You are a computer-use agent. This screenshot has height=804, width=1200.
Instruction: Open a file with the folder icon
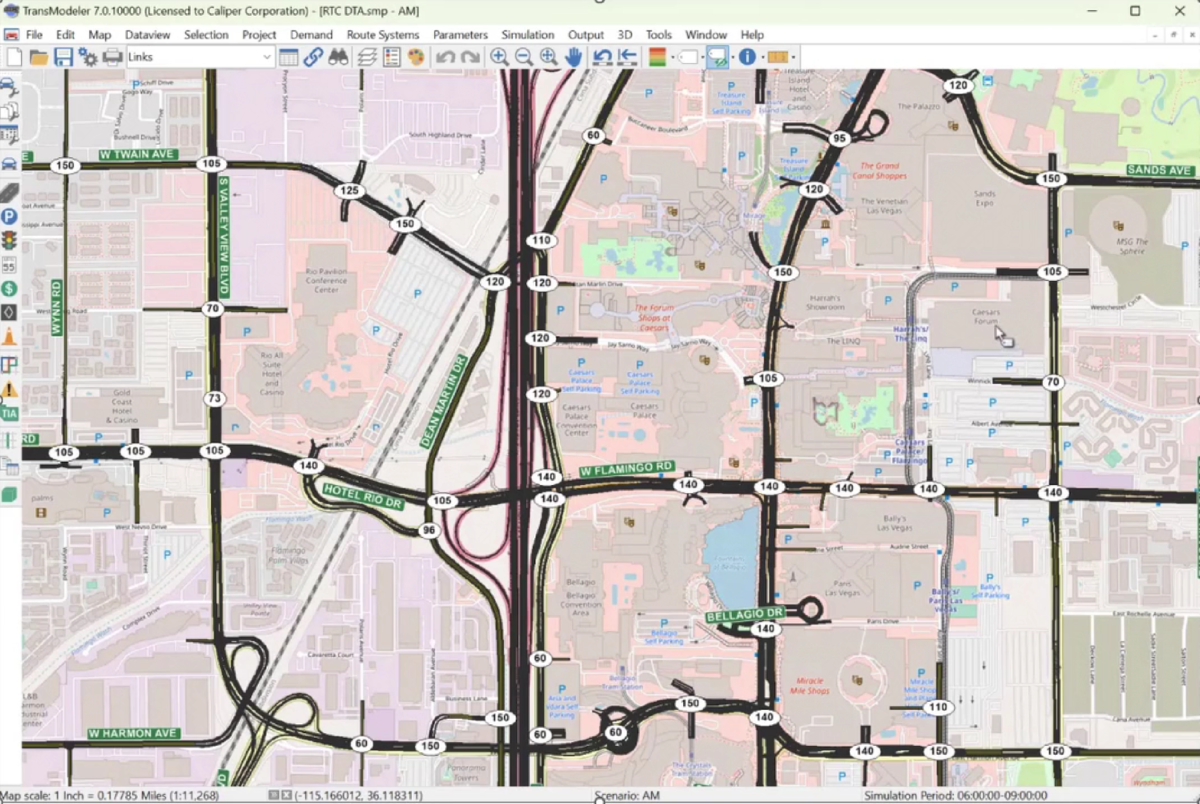click(x=39, y=57)
